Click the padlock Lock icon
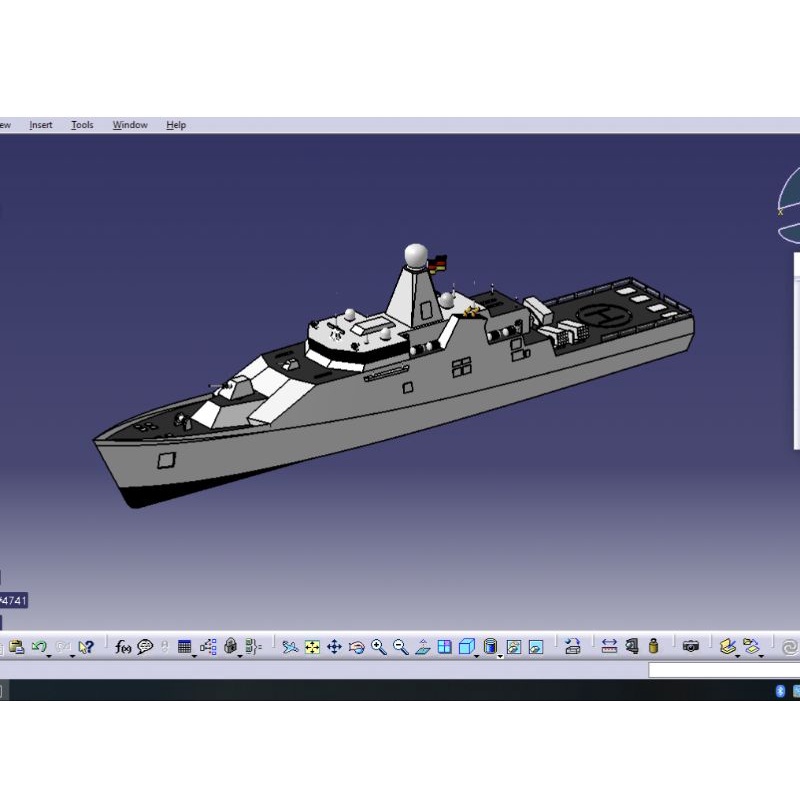 231,646
